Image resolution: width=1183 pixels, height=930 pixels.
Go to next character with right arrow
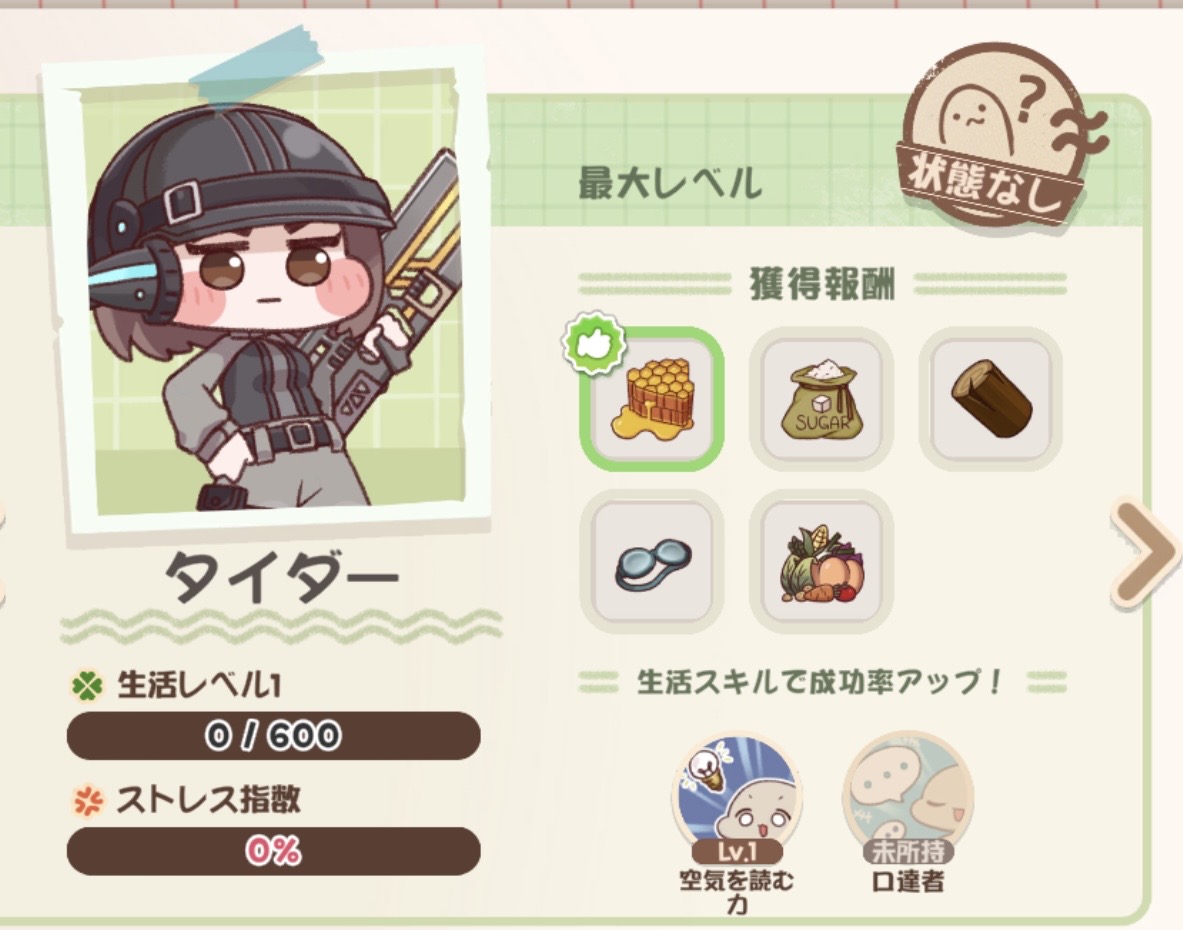pyautogui.click(x=1145, y=554)
